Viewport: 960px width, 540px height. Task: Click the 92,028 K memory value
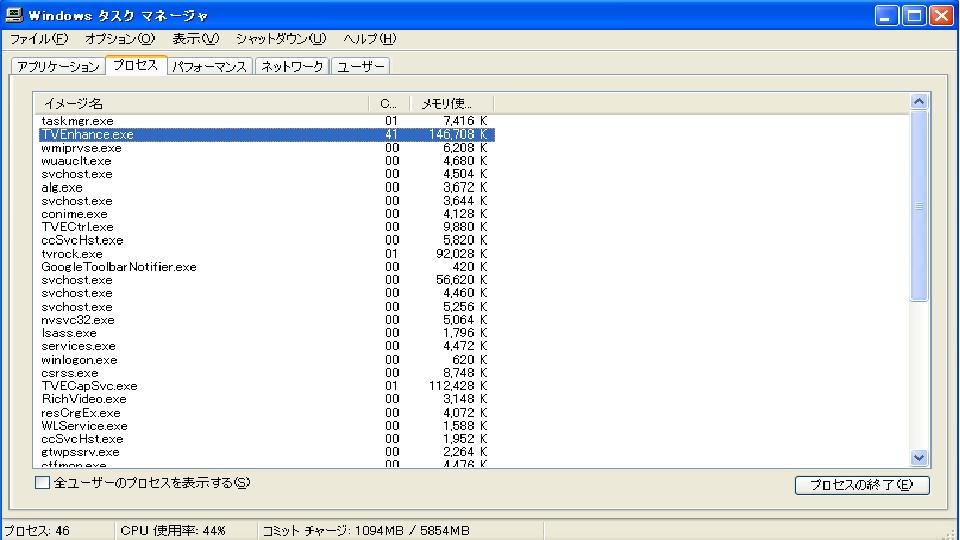point(461,253)
